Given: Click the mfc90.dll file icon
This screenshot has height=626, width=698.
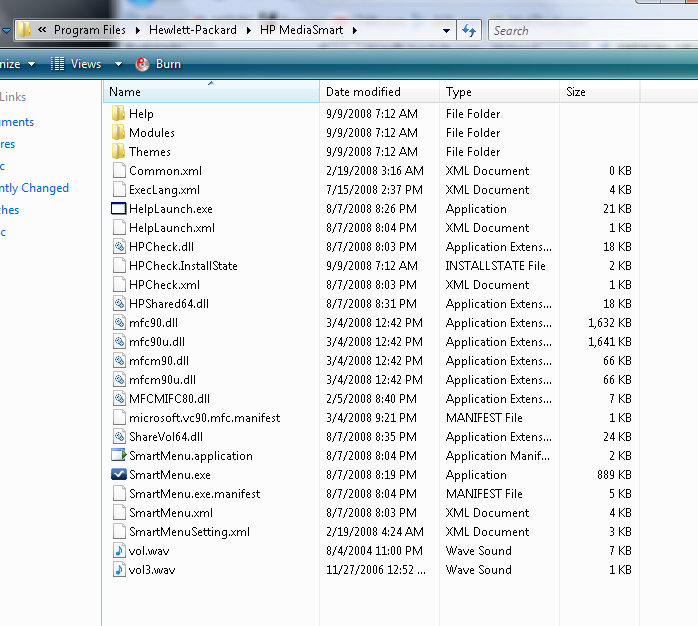Looking at the screenshot, I should tap(119, 323).
